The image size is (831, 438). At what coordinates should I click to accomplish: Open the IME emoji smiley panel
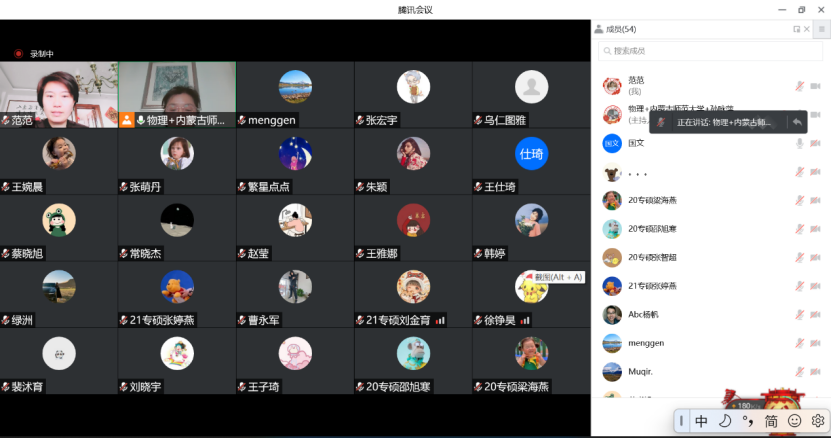(x=795, y=421)
